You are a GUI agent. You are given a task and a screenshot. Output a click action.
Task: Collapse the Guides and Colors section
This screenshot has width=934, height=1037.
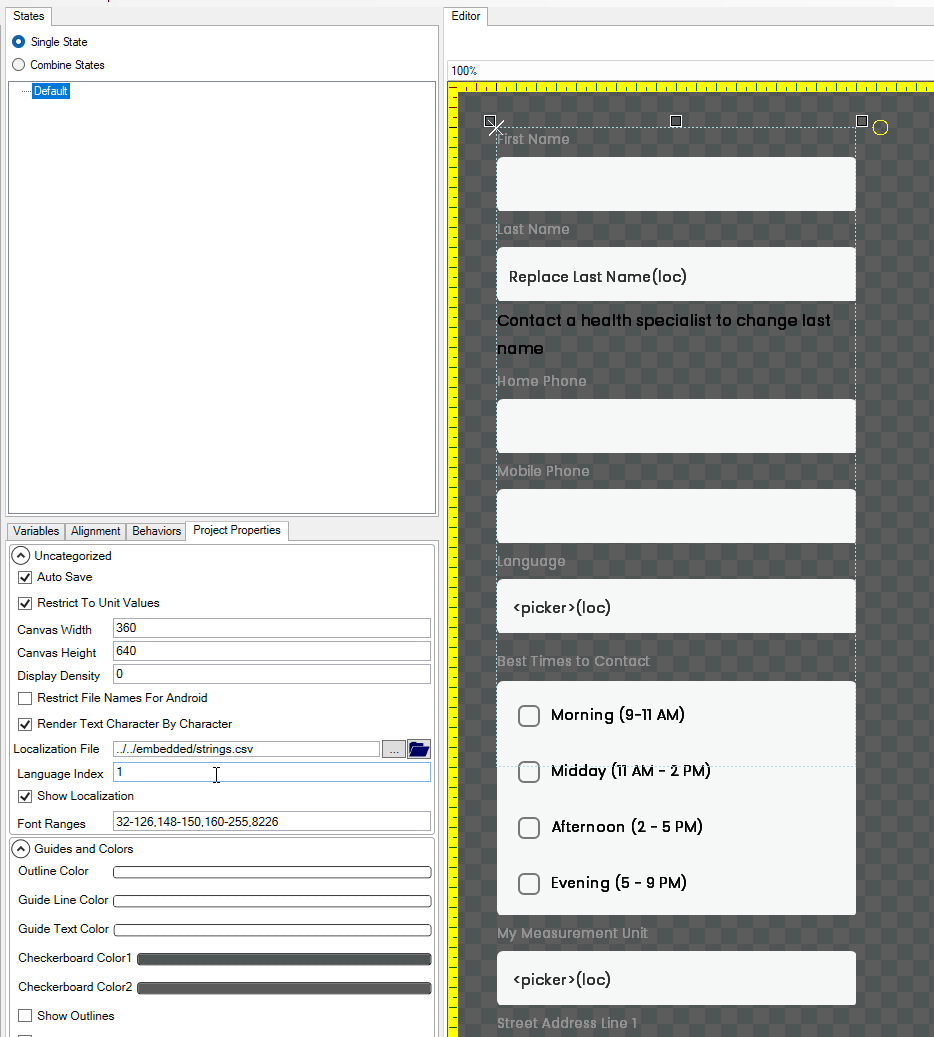pyautogui.click(x=20, y=849)
